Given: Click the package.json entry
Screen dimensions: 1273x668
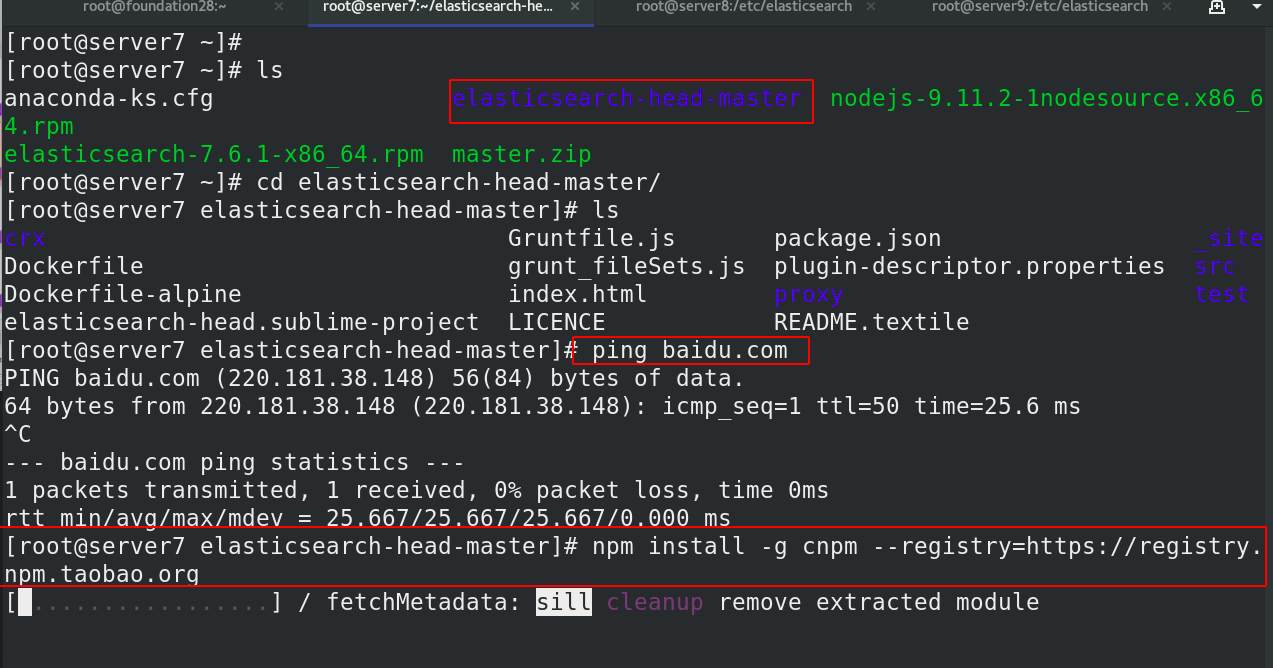Looking at the screenshot, I should [x=858, y=239].
